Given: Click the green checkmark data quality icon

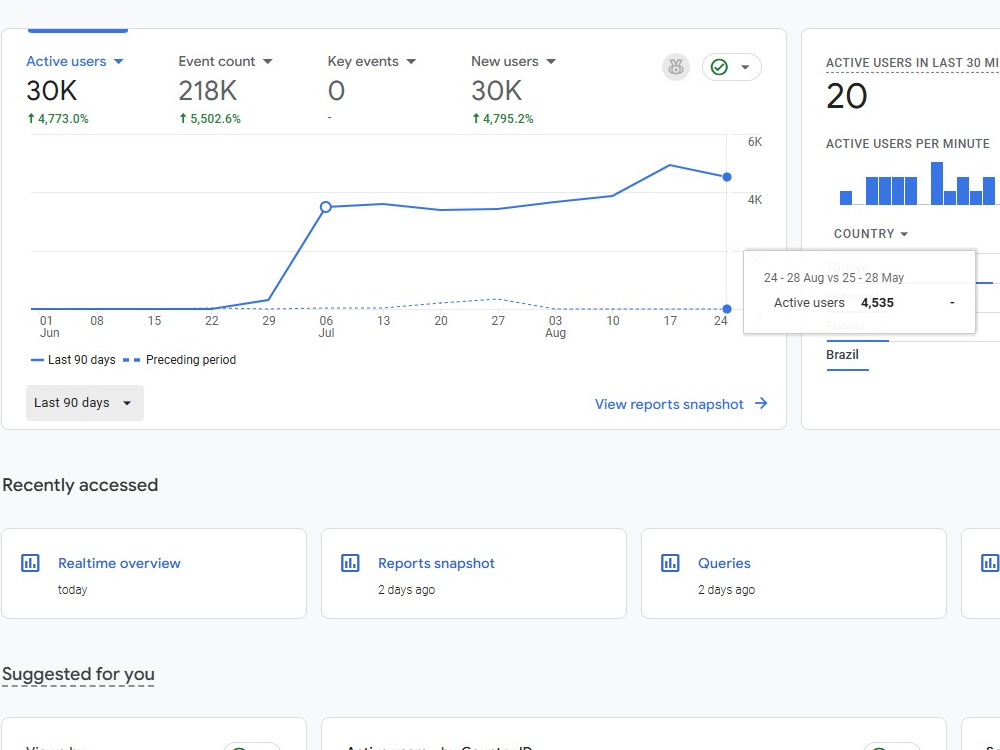Looking at the screenshot, I should pyautogui.click(x=719, y=67).
